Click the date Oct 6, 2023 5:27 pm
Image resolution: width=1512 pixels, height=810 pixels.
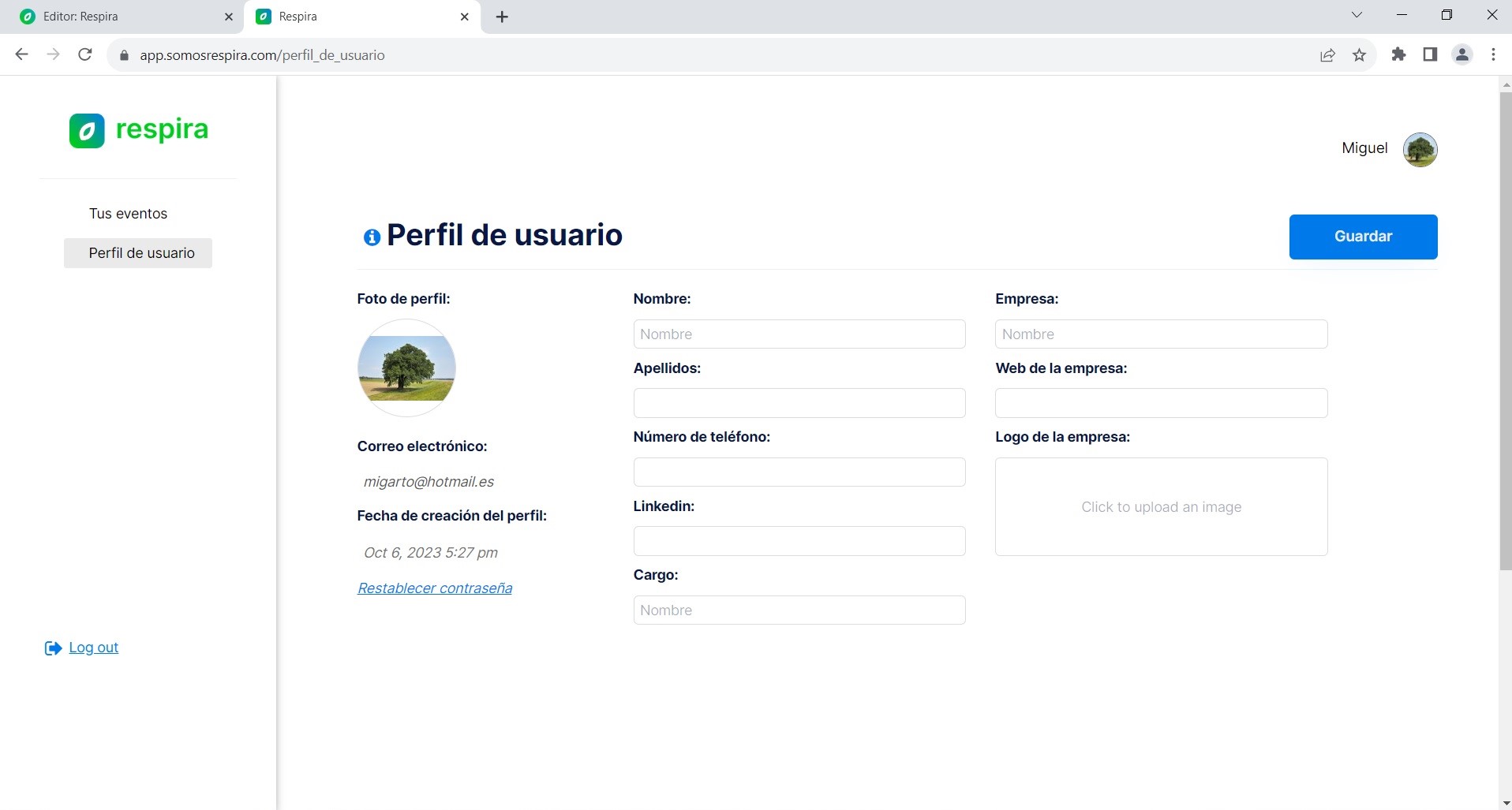(431, 553)
